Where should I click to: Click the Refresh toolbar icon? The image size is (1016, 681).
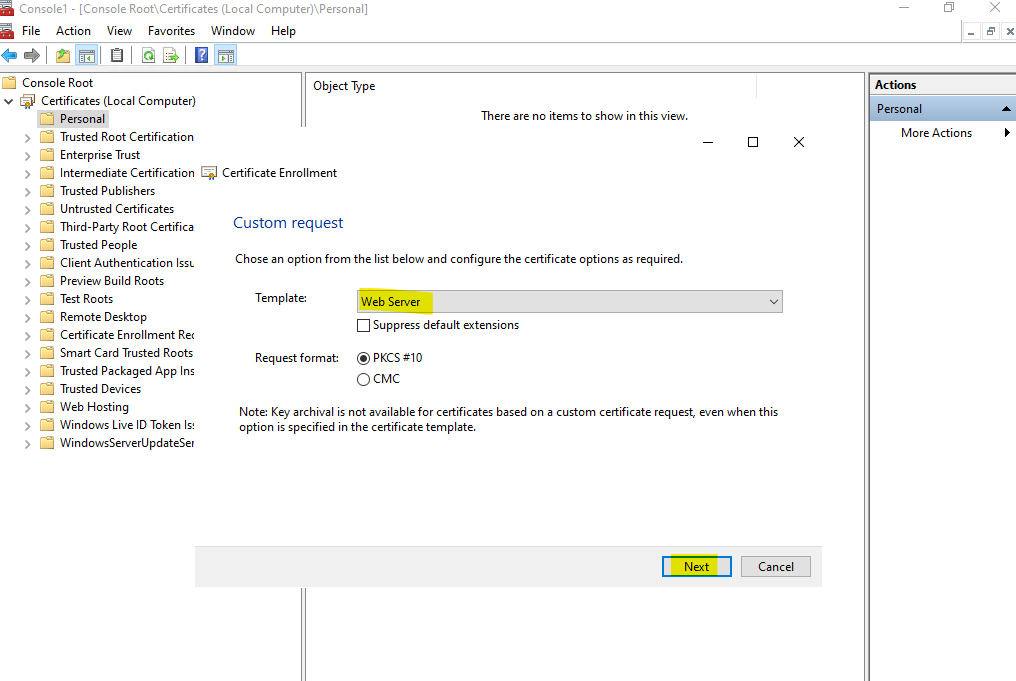148,56
